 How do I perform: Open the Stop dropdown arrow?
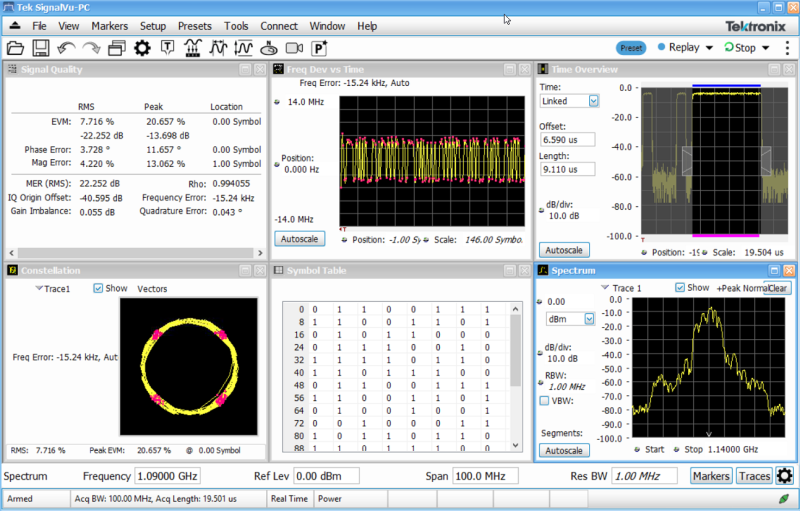click(765, 48)
